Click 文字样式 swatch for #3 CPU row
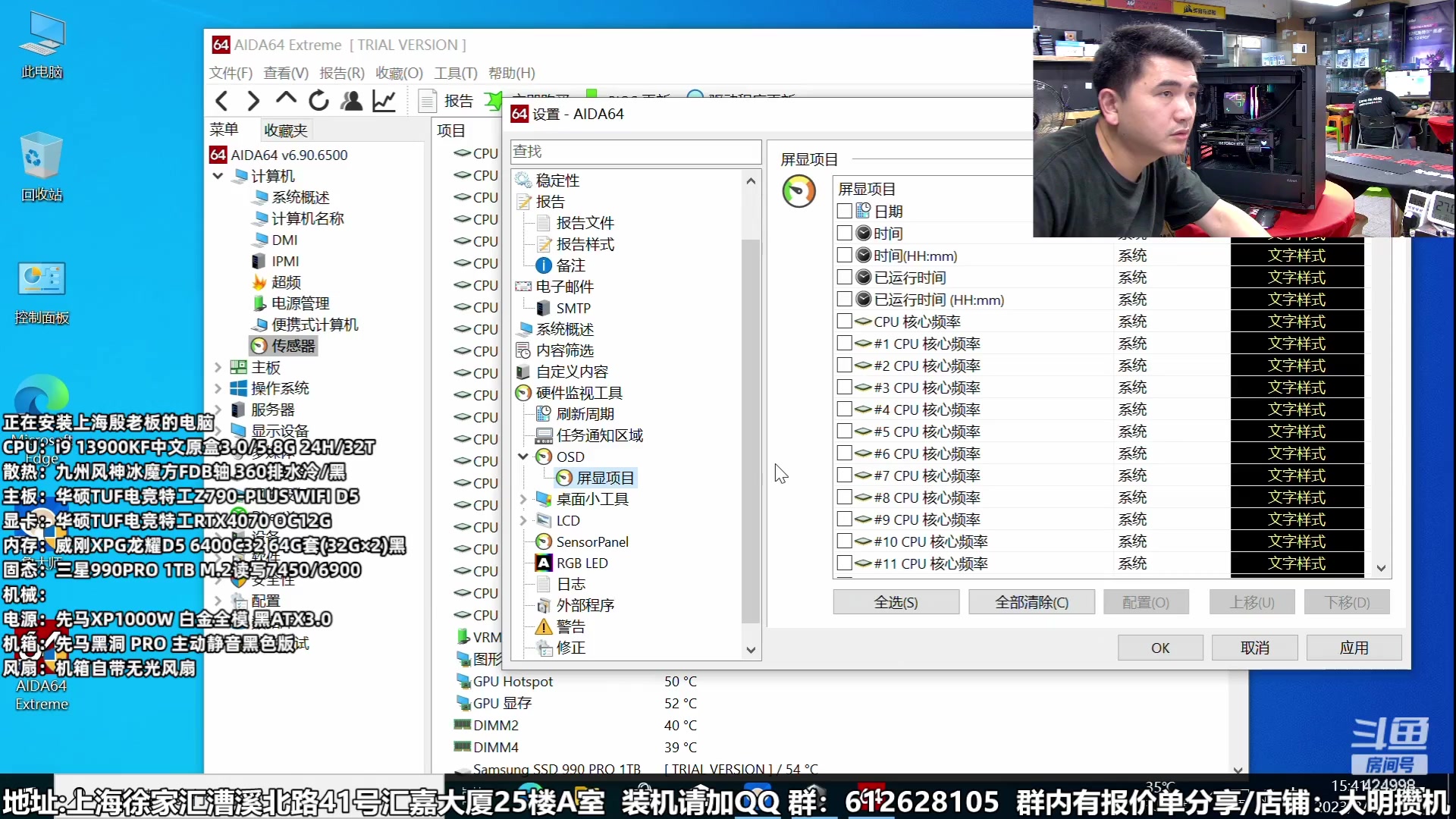 coord(1297,387)
